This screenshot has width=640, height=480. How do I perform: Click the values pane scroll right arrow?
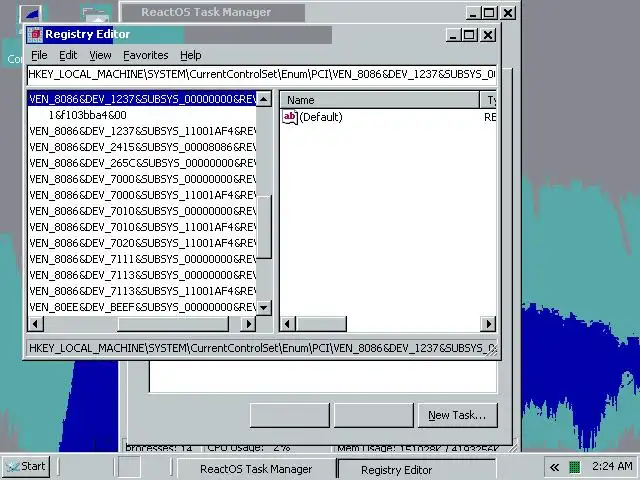(x=488, y=324)
